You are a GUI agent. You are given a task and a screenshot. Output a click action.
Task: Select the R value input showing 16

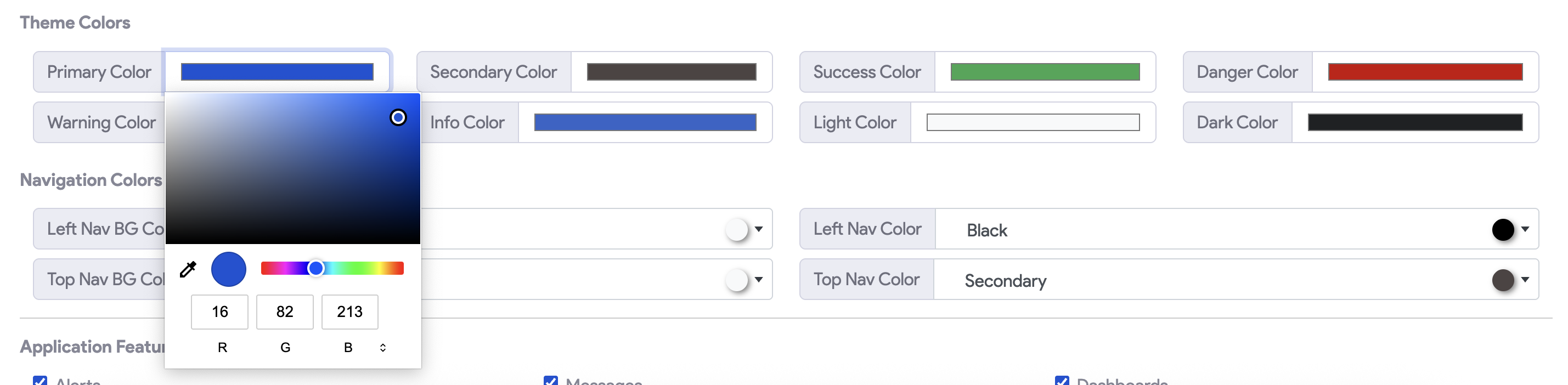tap(219, 312)
